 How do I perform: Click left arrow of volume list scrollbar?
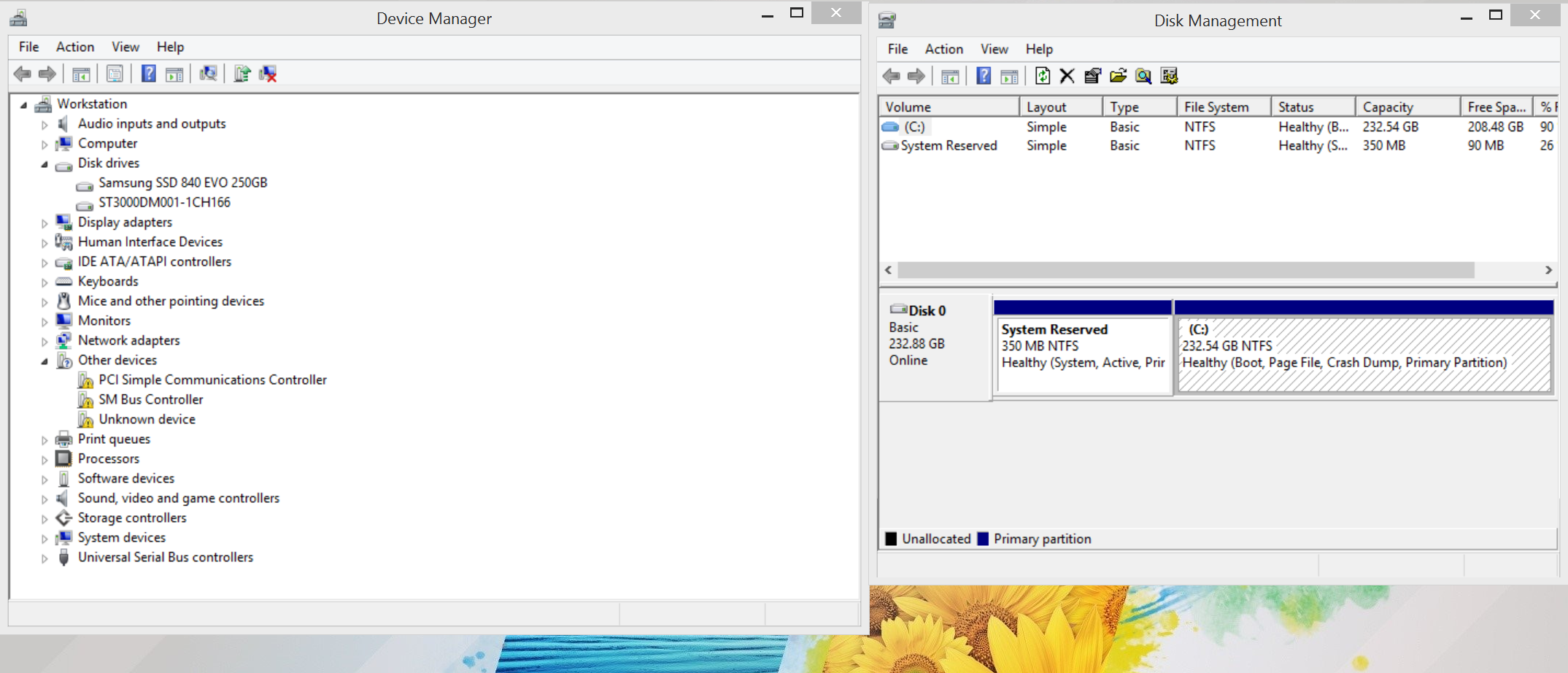[888, 270]
